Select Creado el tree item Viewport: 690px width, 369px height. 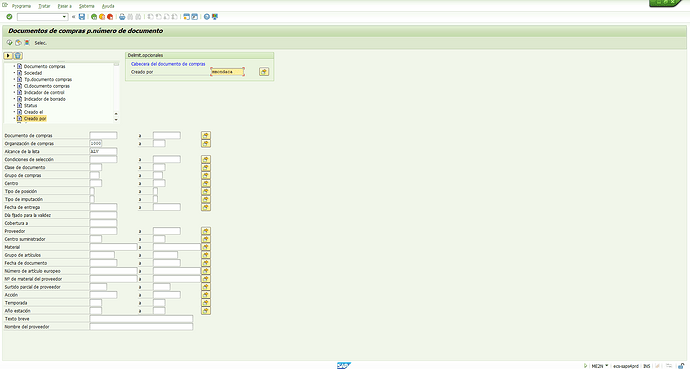(33, 112)
